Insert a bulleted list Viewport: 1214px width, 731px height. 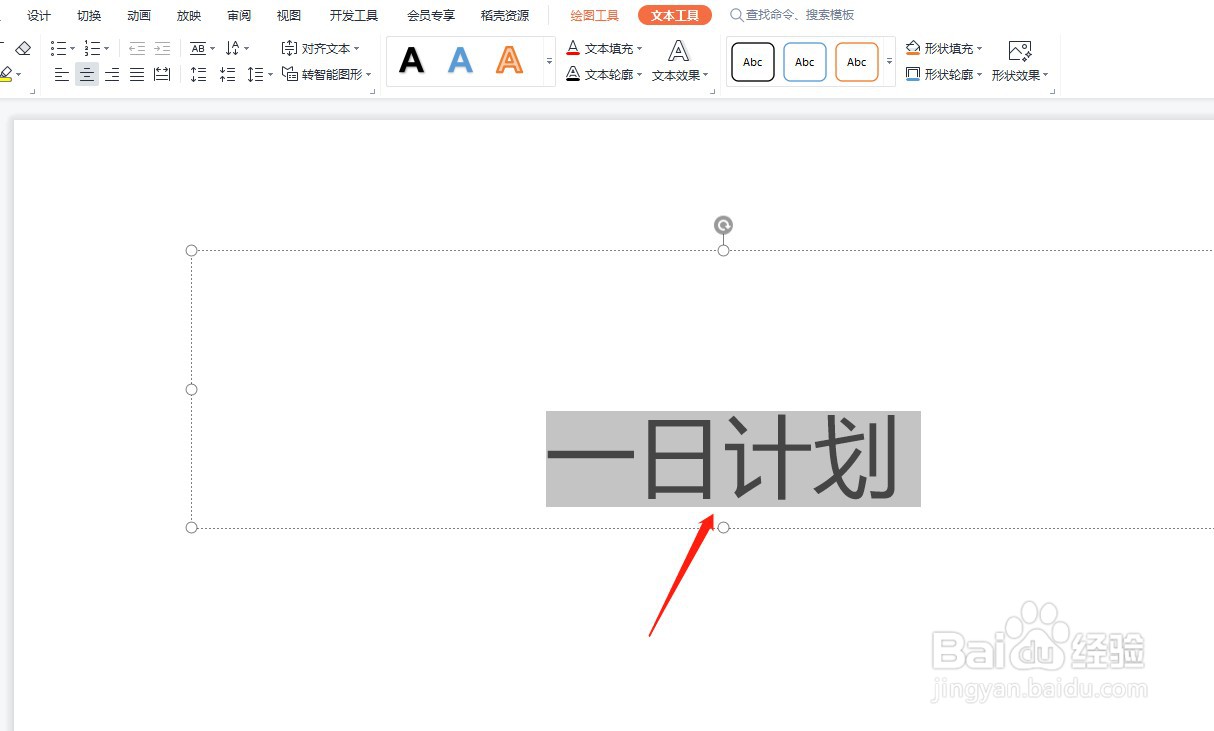[x=59, y=48]
